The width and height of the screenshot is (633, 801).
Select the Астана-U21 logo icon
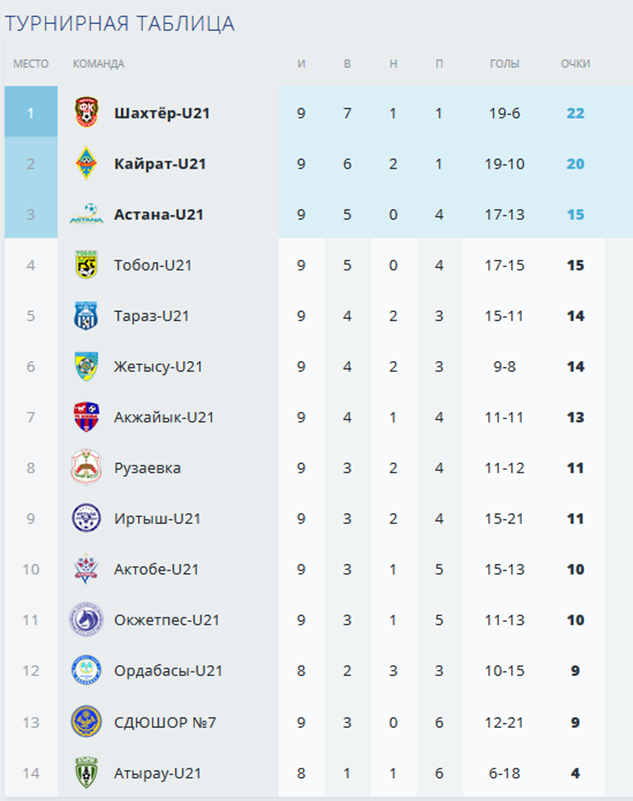click(86, 214)
